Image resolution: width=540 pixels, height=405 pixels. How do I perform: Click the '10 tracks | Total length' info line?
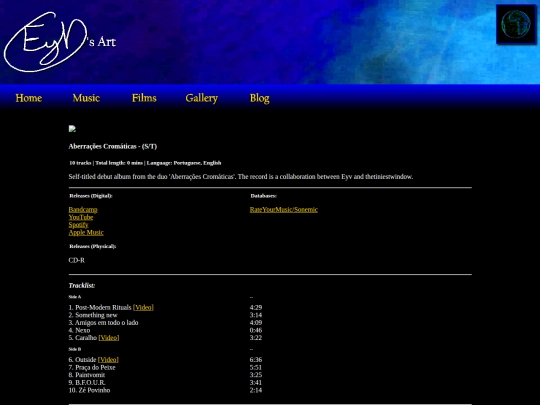click(145, 163)
